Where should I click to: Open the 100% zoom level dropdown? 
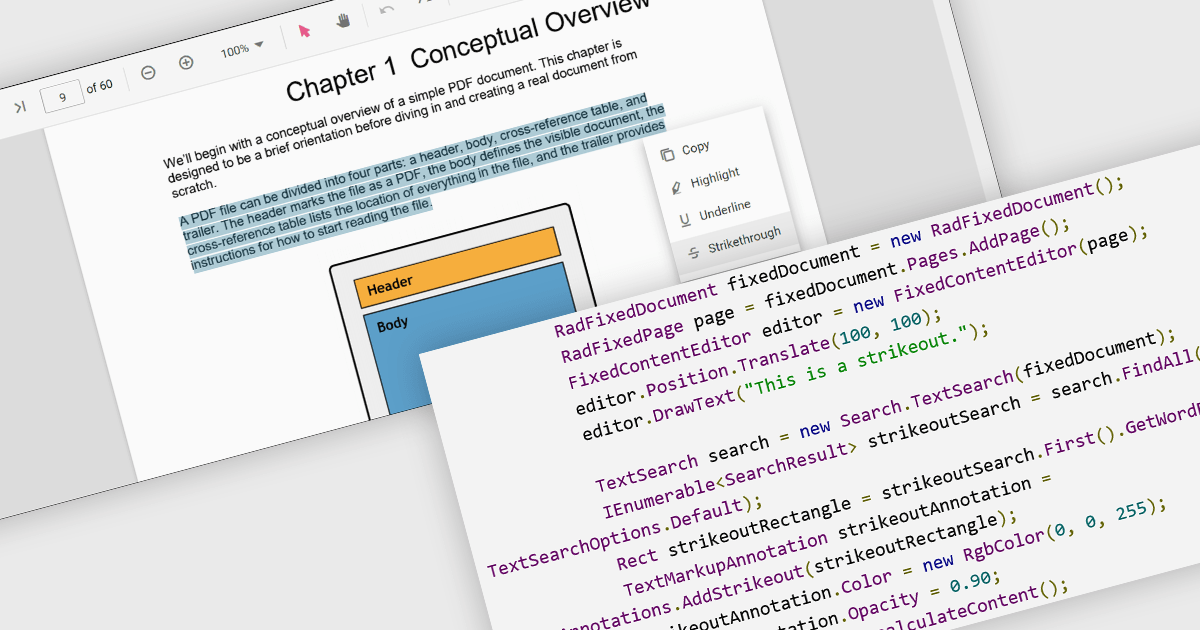242,49
